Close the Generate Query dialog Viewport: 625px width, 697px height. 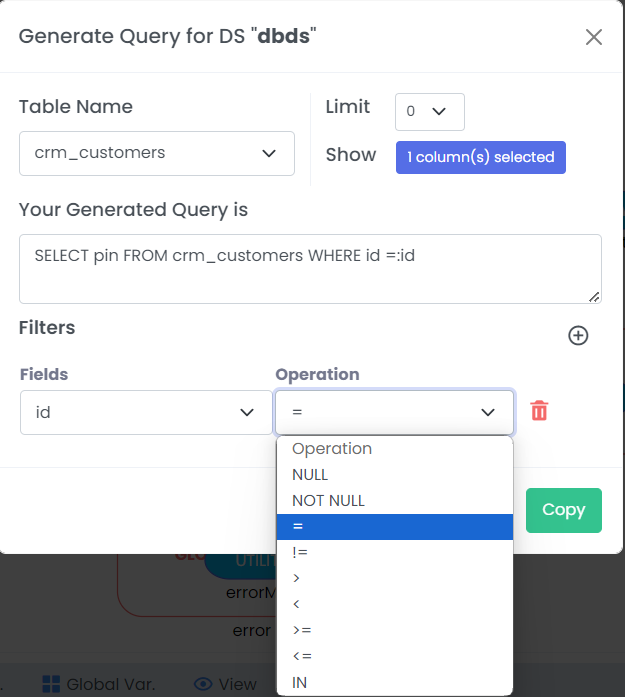tap(593, 37)
